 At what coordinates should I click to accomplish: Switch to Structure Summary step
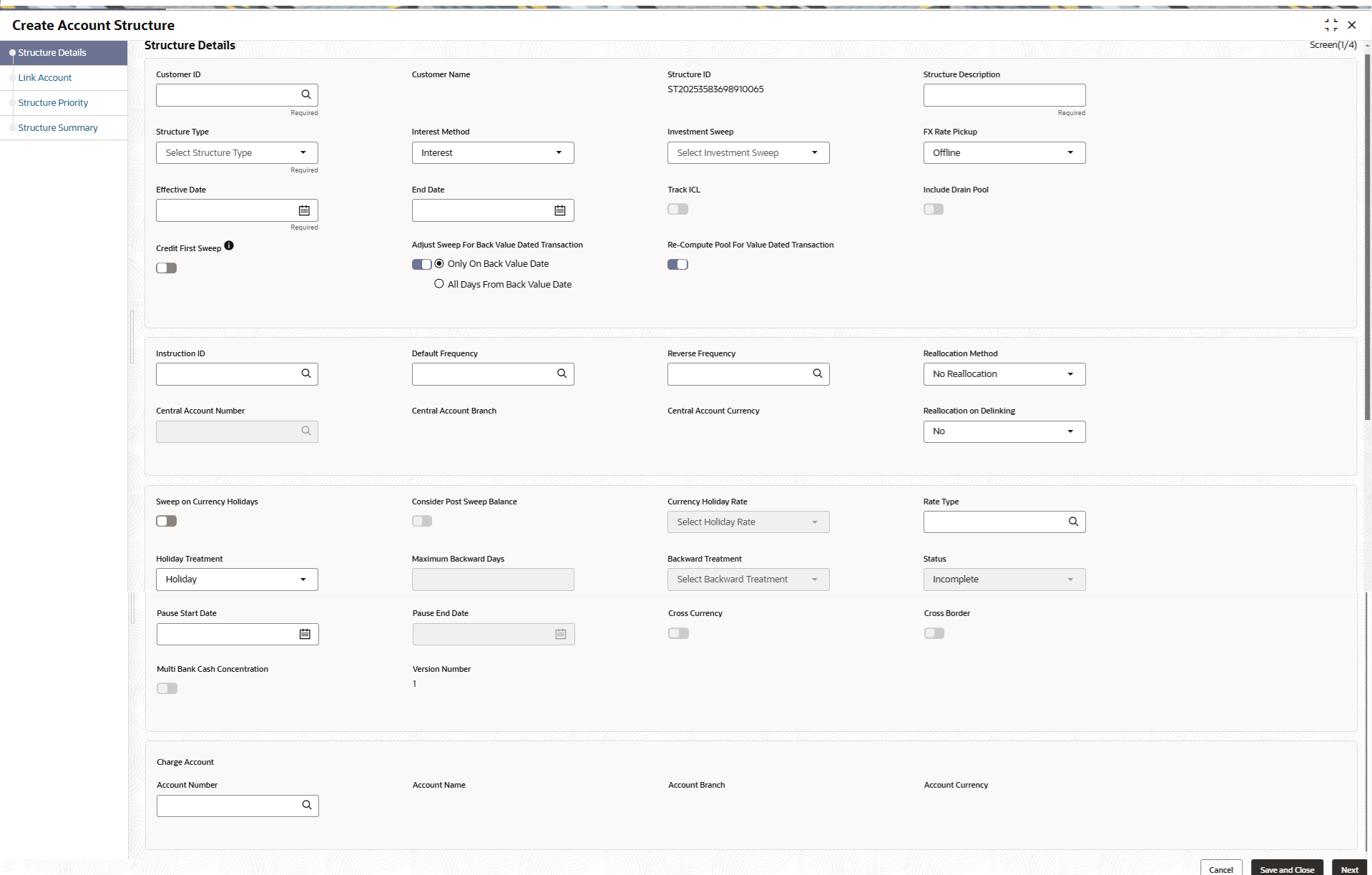pyautogui.click(x=58, y=128)
